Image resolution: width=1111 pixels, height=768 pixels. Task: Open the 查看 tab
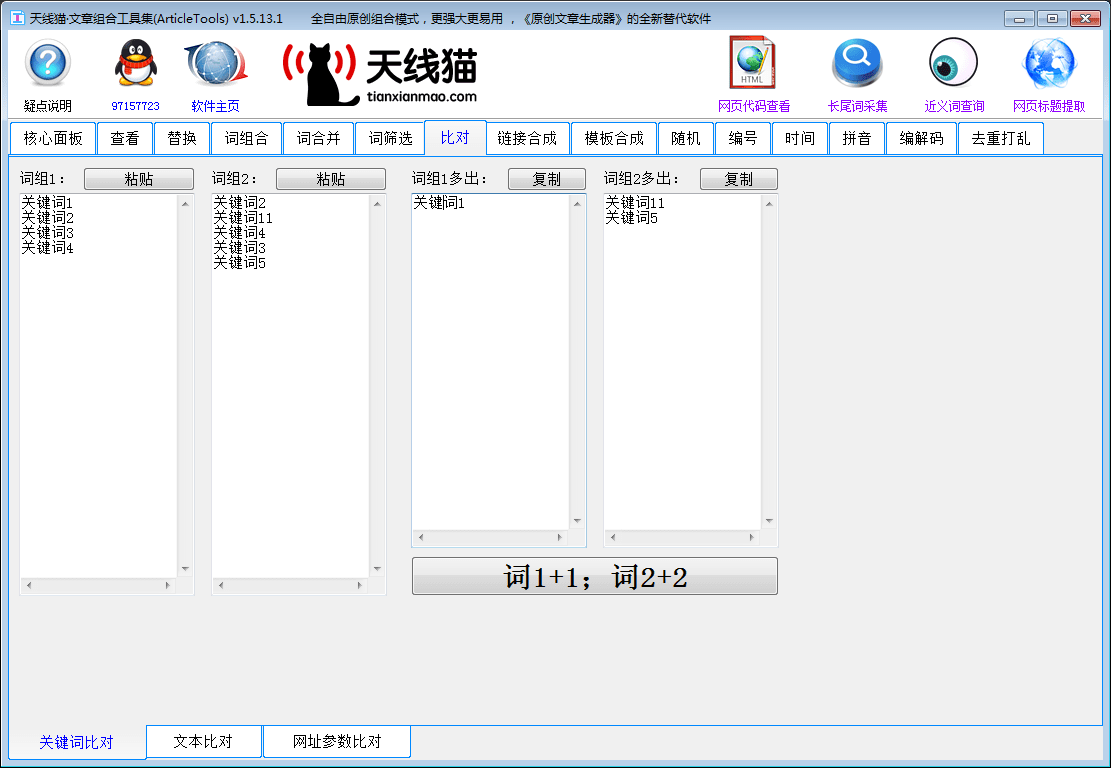pos(125,138)
